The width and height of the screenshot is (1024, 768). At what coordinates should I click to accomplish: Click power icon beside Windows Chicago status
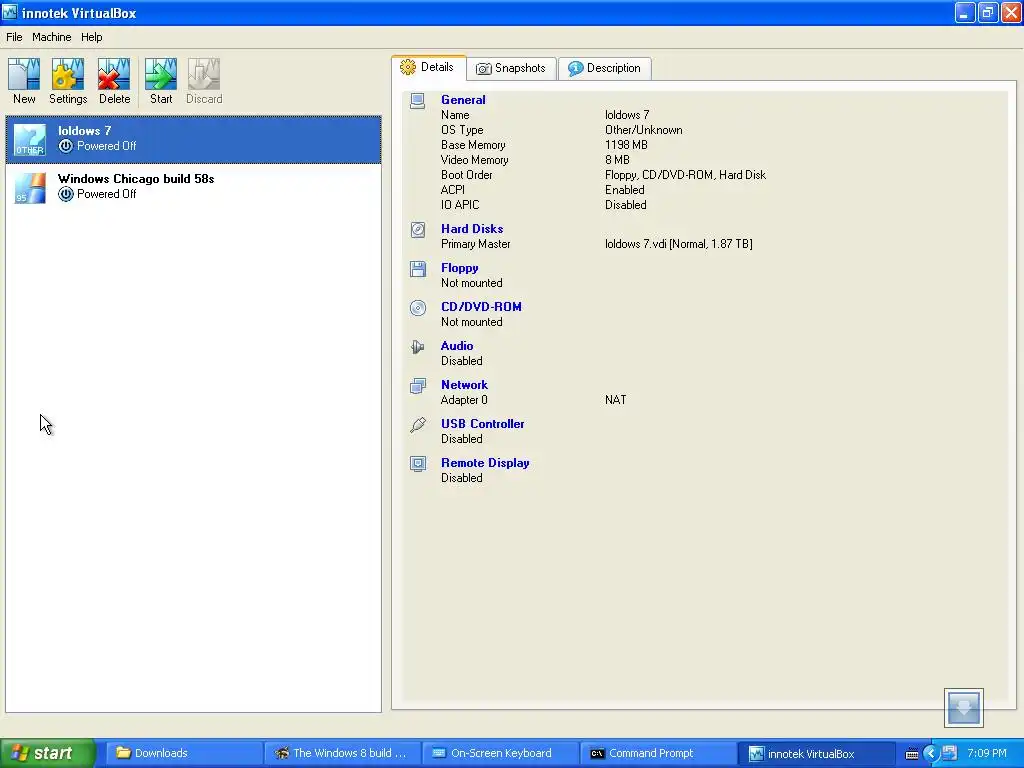coord(65,194)
